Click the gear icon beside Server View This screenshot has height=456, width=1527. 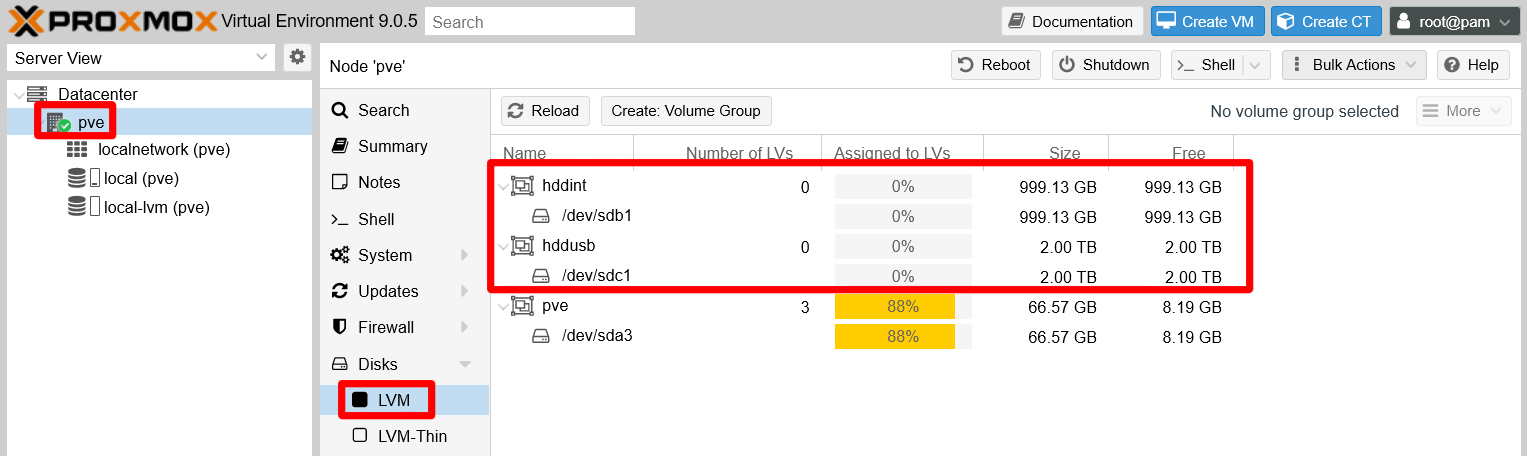(x=297, y=57)
